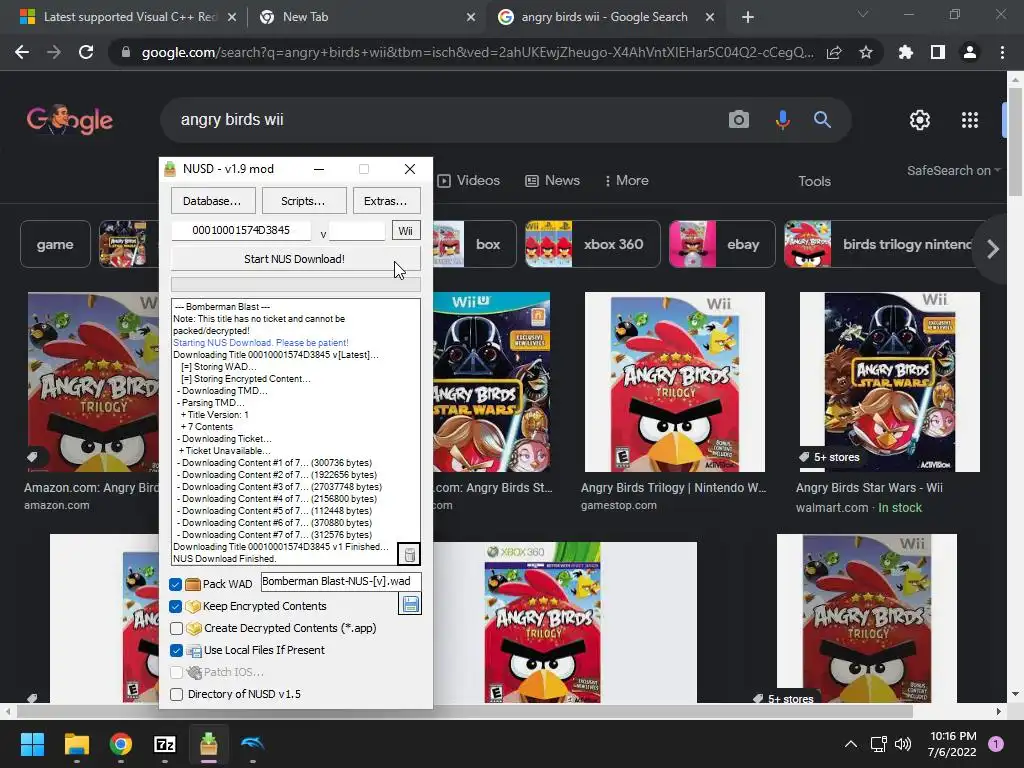Screen dimensions: 1024x768
Task: Check Directory of NUSD v1.5 option
Action: (176, 694)
